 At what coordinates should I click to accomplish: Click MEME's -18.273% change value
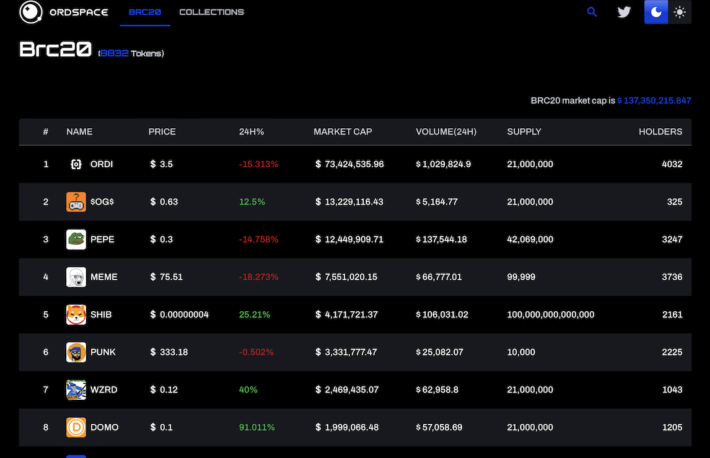click(x=259, y=277)
